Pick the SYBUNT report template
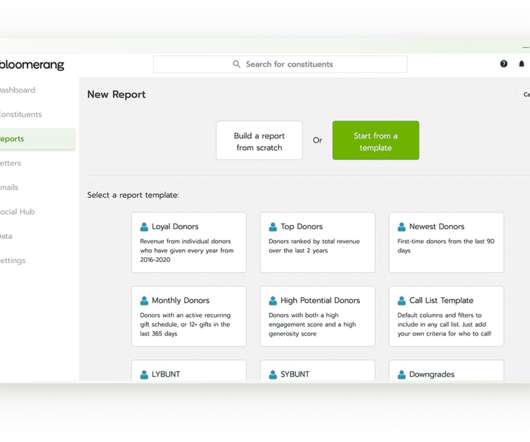The image size is (530, 442). pyautogui.click(x=317, y=372)
